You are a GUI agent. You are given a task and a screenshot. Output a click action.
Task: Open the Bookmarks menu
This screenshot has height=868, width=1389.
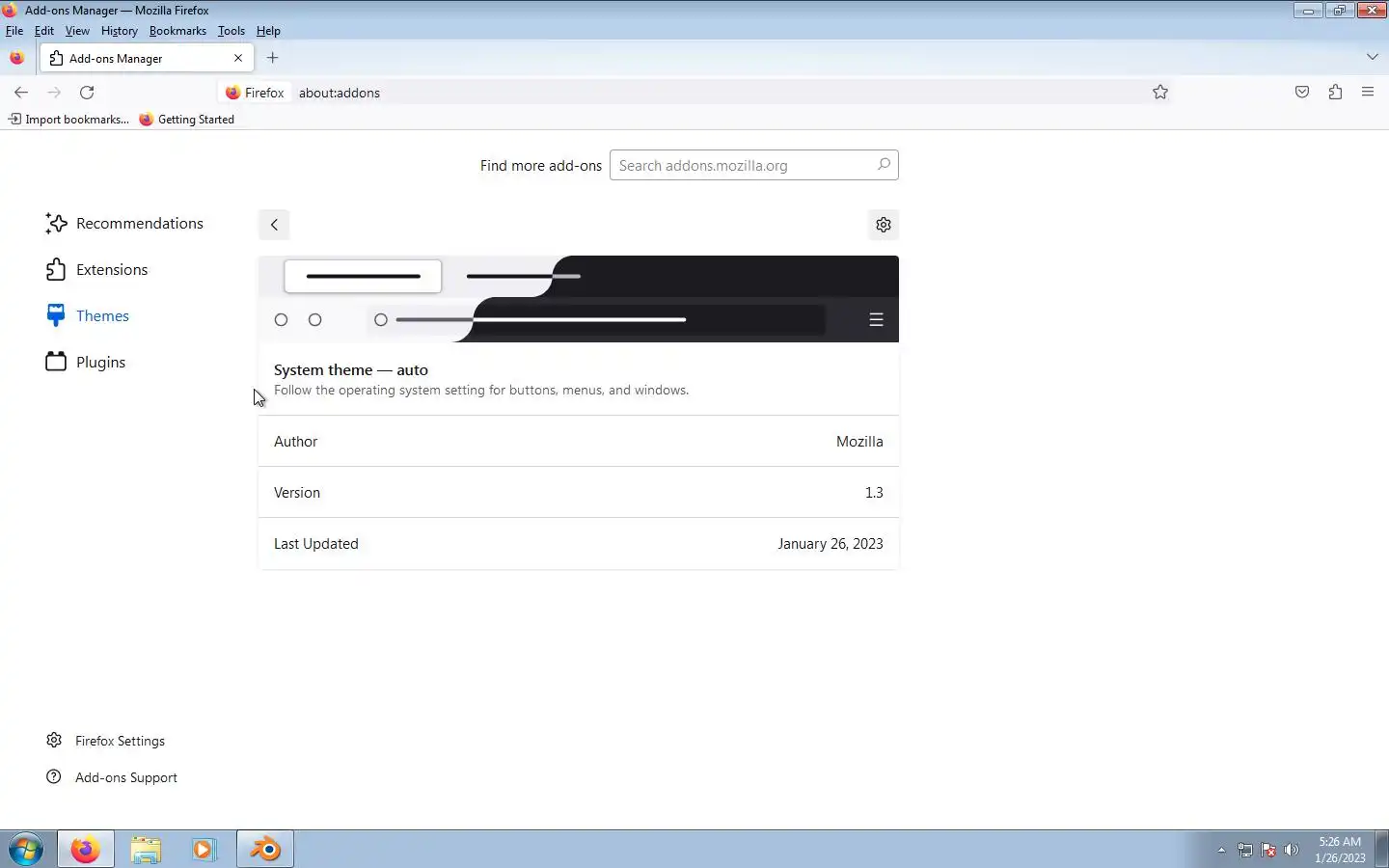177,31
